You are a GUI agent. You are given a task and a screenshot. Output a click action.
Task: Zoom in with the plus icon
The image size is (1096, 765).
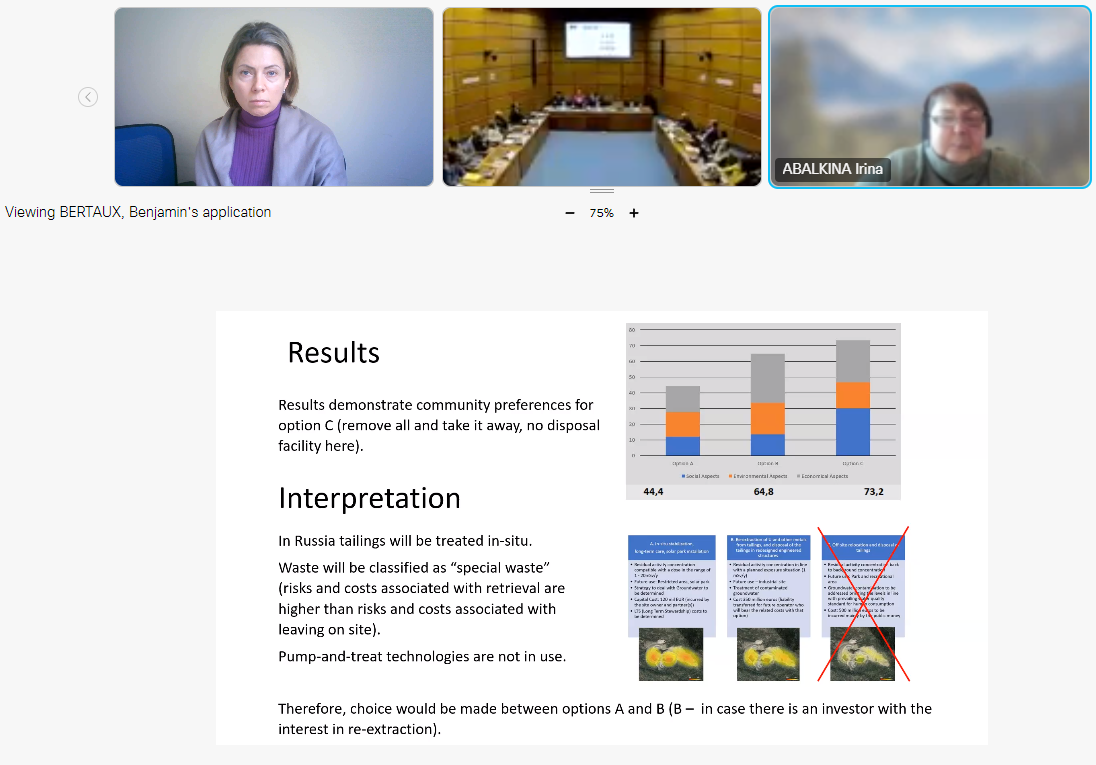coord(634,213)
